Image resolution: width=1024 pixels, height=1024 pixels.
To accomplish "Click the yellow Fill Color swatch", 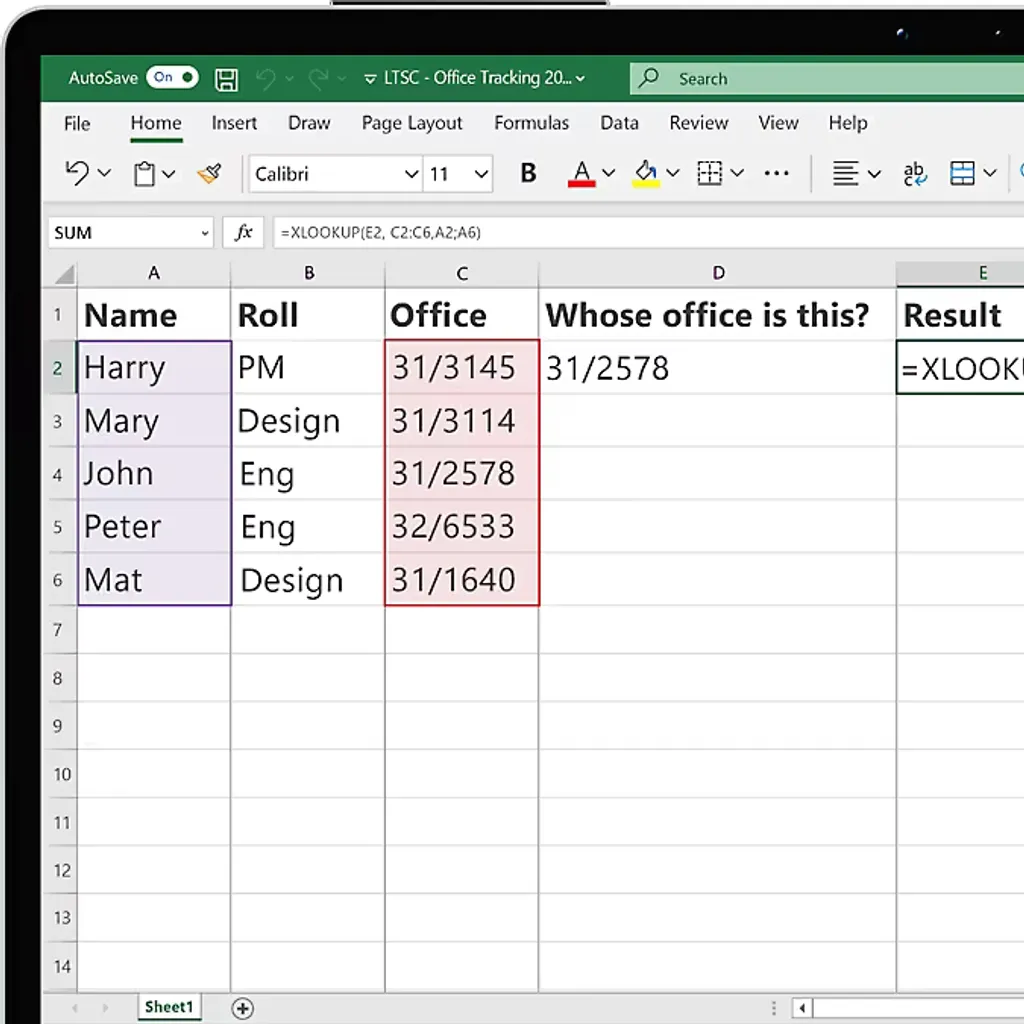I will click(x=645, y=182).
